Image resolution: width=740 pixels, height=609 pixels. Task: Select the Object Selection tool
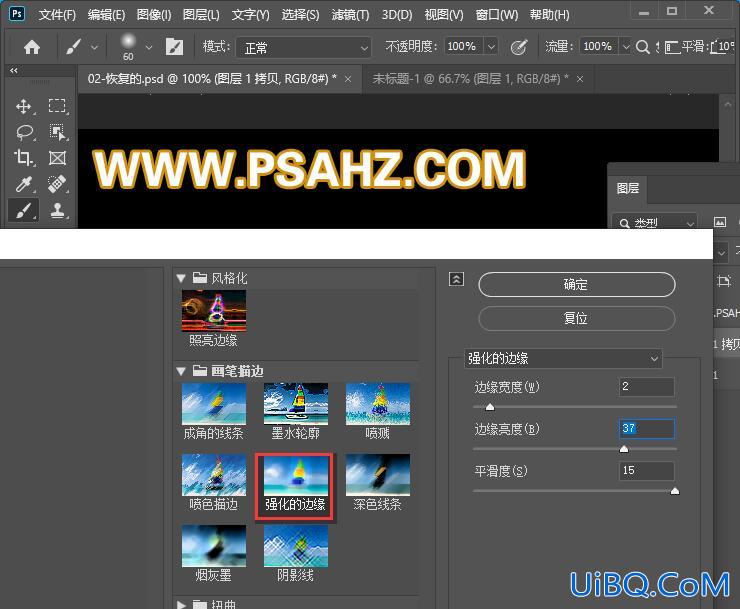click(x=58, y=132)
